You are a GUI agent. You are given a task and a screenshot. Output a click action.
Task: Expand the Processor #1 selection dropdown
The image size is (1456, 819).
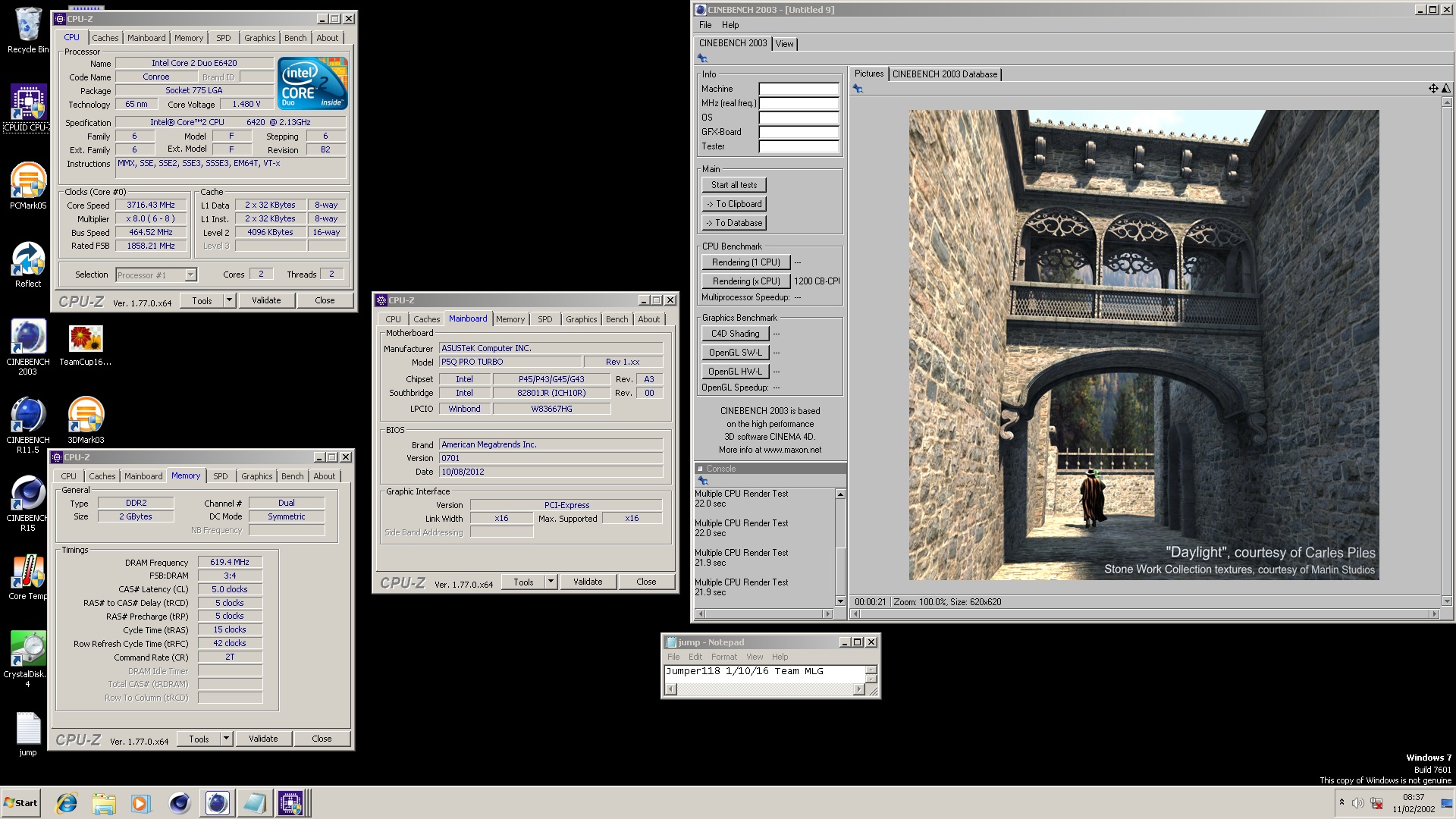190,275
